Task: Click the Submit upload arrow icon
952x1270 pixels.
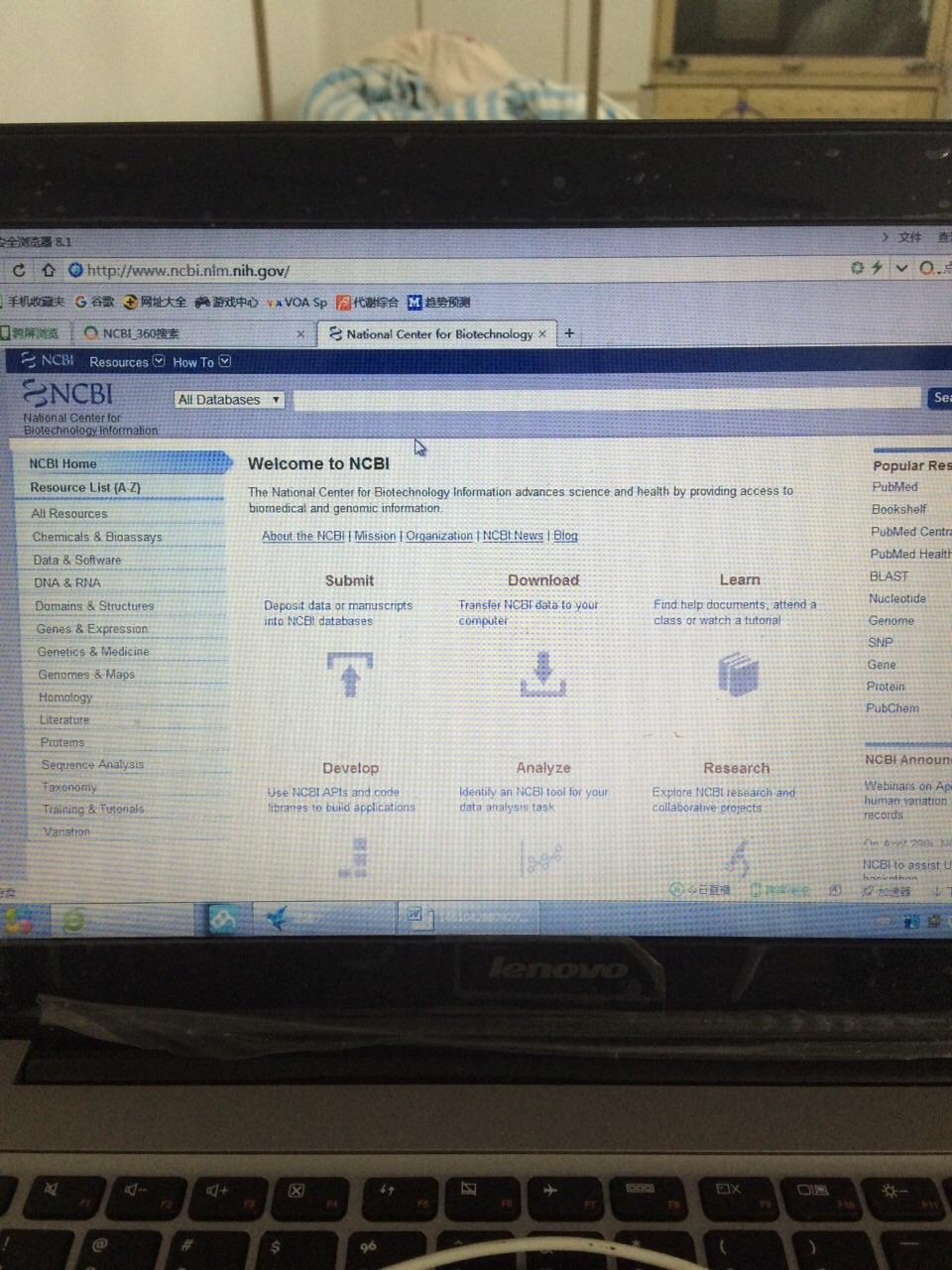Action: tap(349, 675)
